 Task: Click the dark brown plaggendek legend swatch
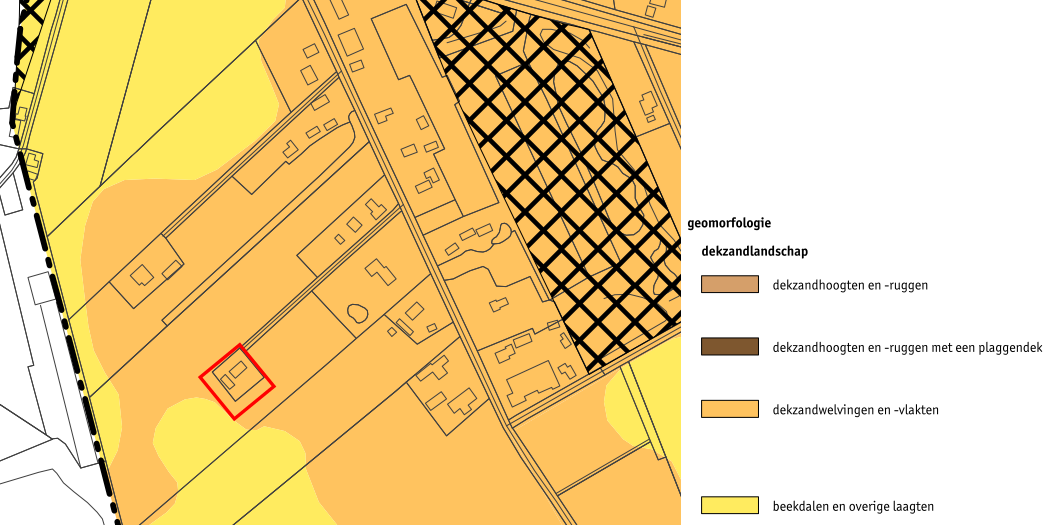pyautogui.click(x=729, y=347)
